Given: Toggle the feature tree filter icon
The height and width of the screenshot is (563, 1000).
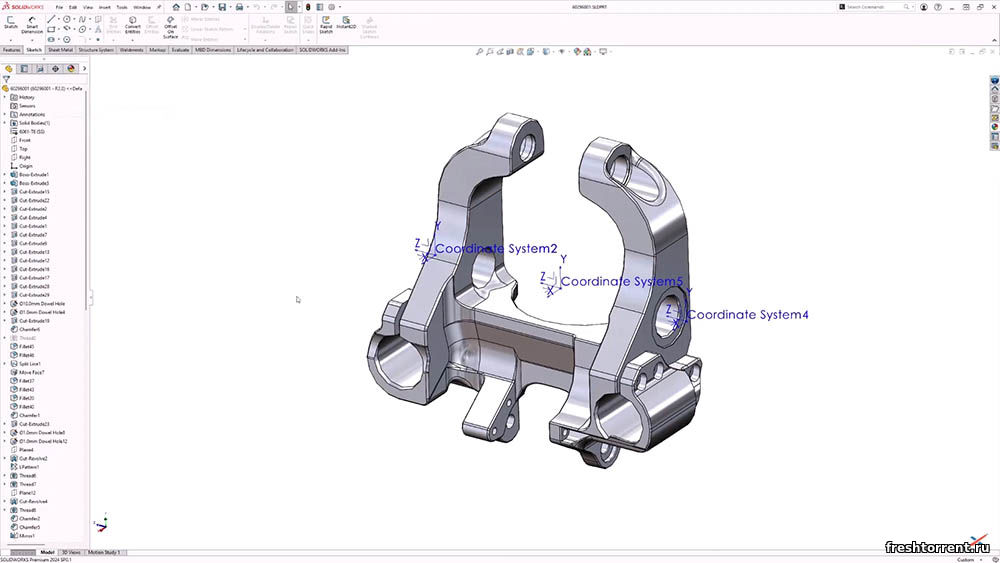Looking at the screenshot, I should point(7,79).
